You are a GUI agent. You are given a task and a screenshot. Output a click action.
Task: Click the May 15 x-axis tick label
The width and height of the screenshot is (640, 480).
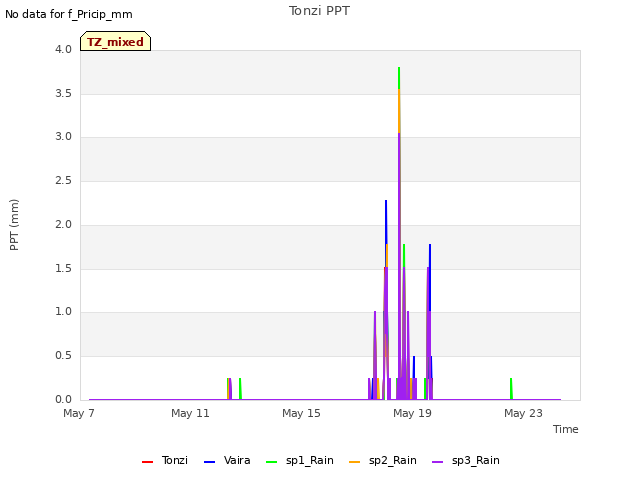pyautogui.click(x=301, y=413)
